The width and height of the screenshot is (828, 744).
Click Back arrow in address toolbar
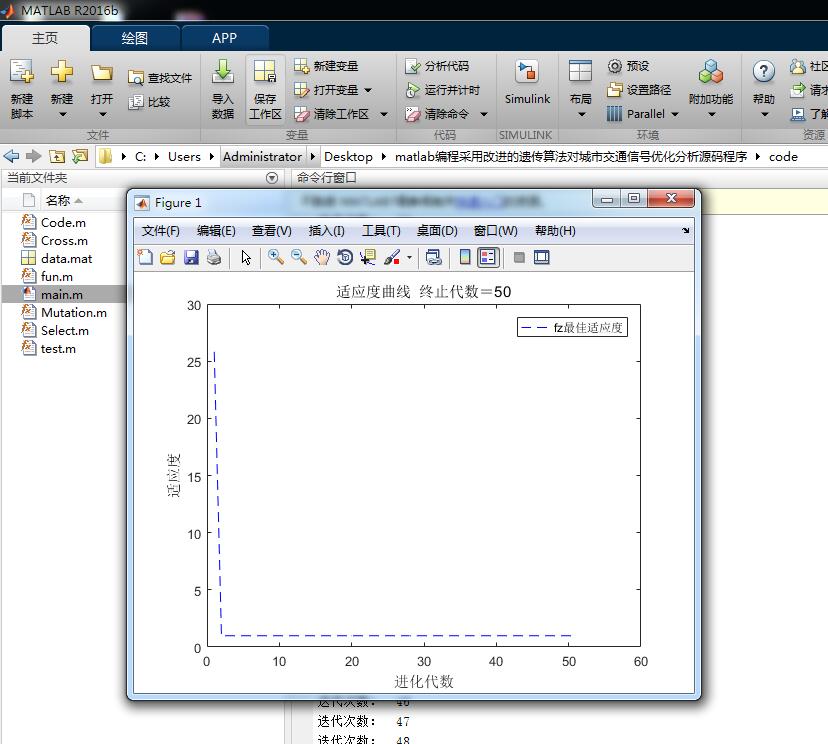[x=11, y=156]
